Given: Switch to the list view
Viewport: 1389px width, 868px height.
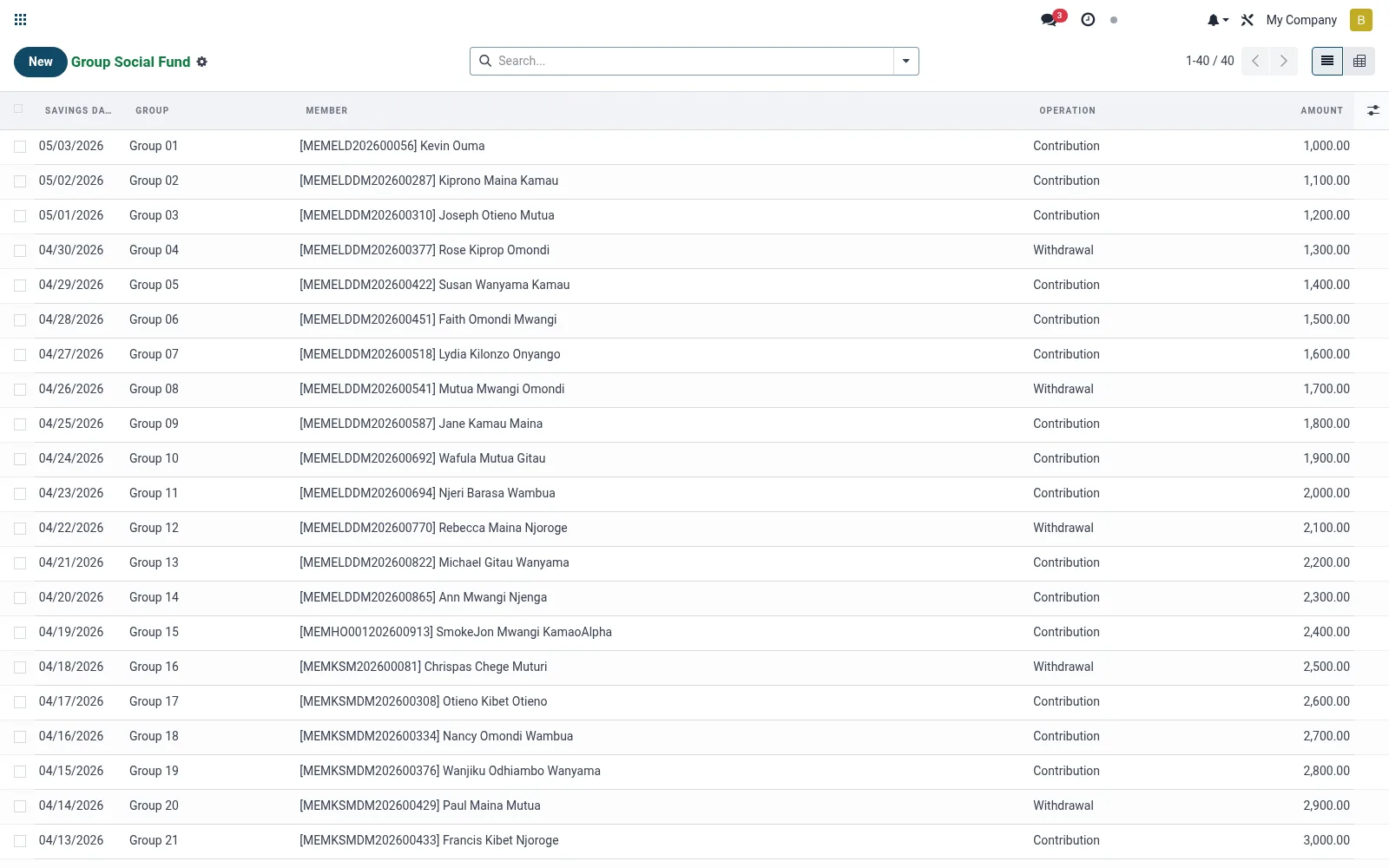Looking at the screenshot, I should 1326,61.
